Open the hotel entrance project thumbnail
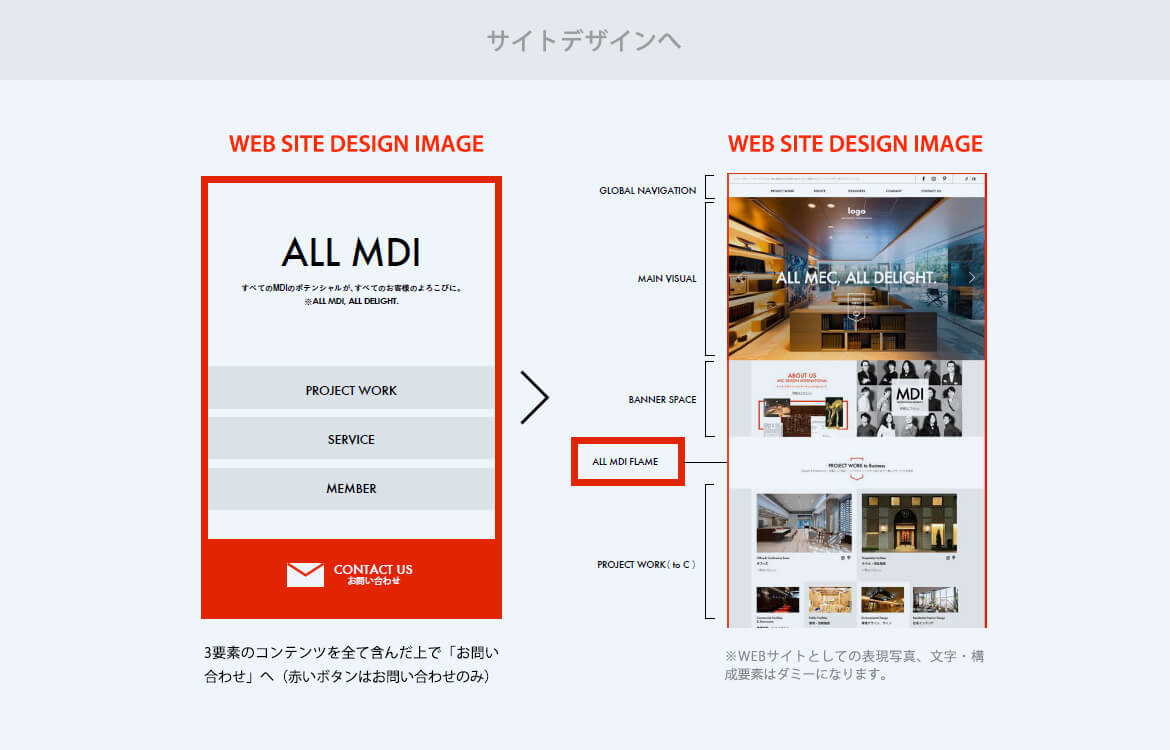This screenshot has height=750, width=1170. click(909, 522)
